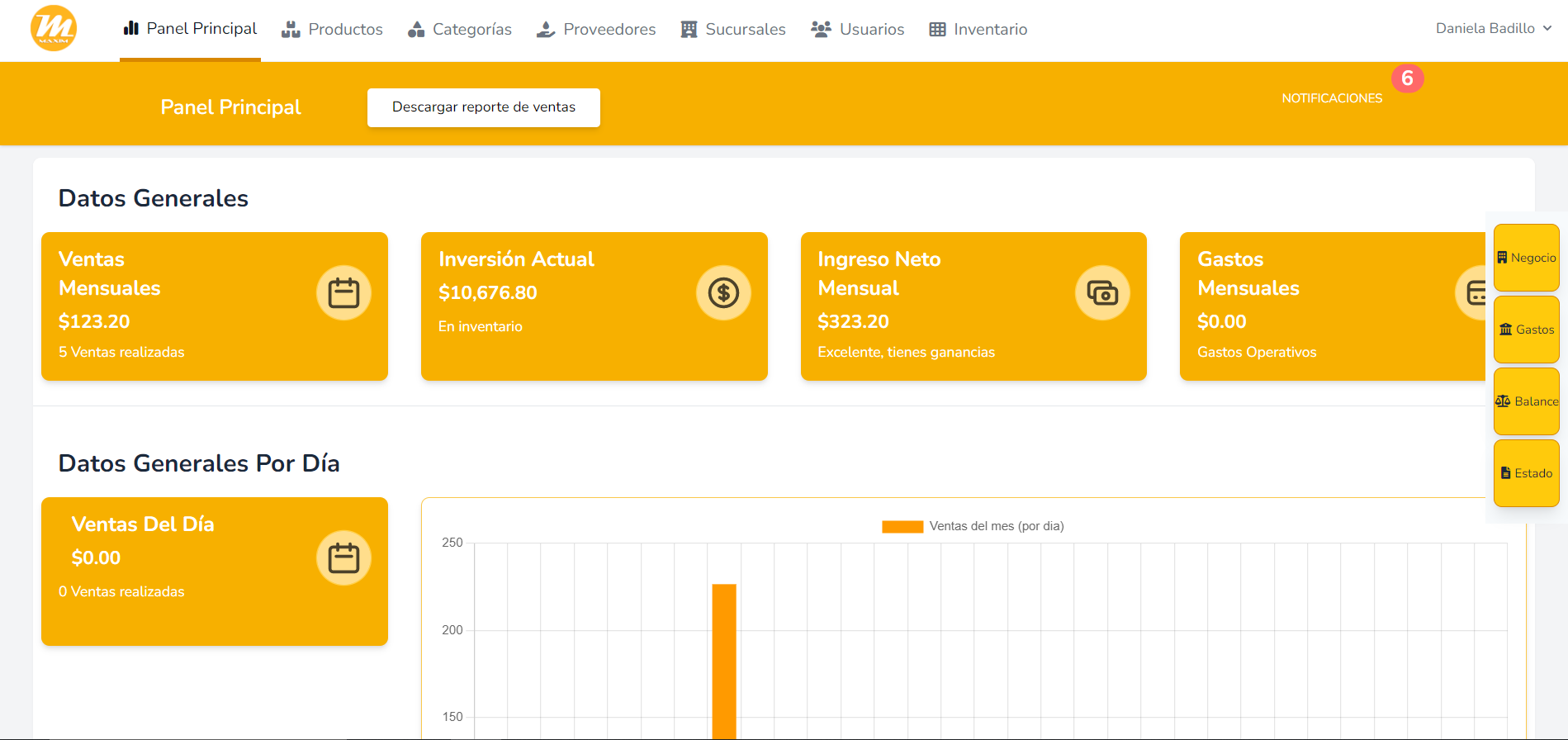Click the En inventario label
The width and height of the screenshot is (1568, 740).
click(x=481, y=326)
